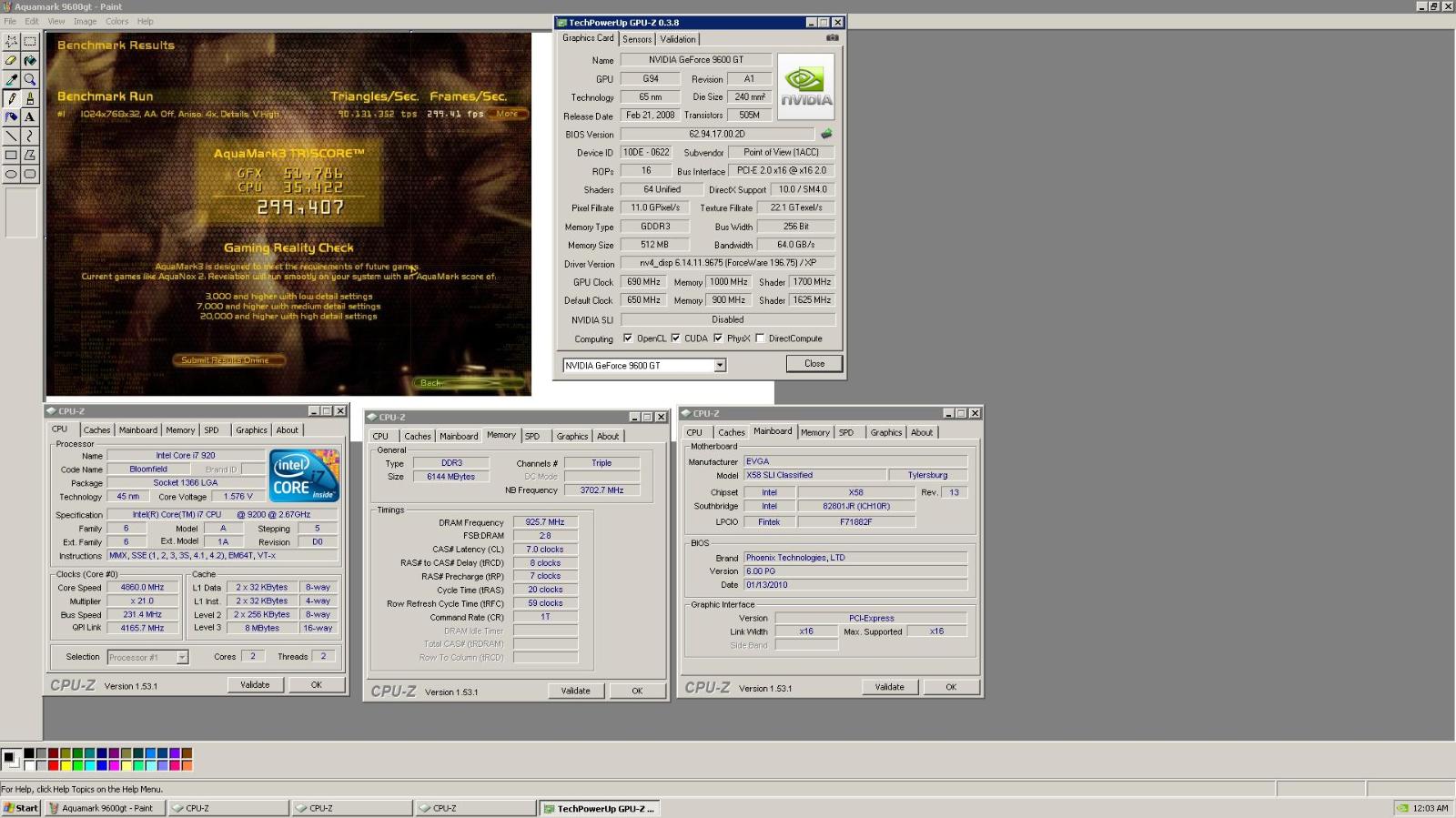1456x818 pixels.
Task: Open the Paint File menu
Action: [x=10, y=21]
